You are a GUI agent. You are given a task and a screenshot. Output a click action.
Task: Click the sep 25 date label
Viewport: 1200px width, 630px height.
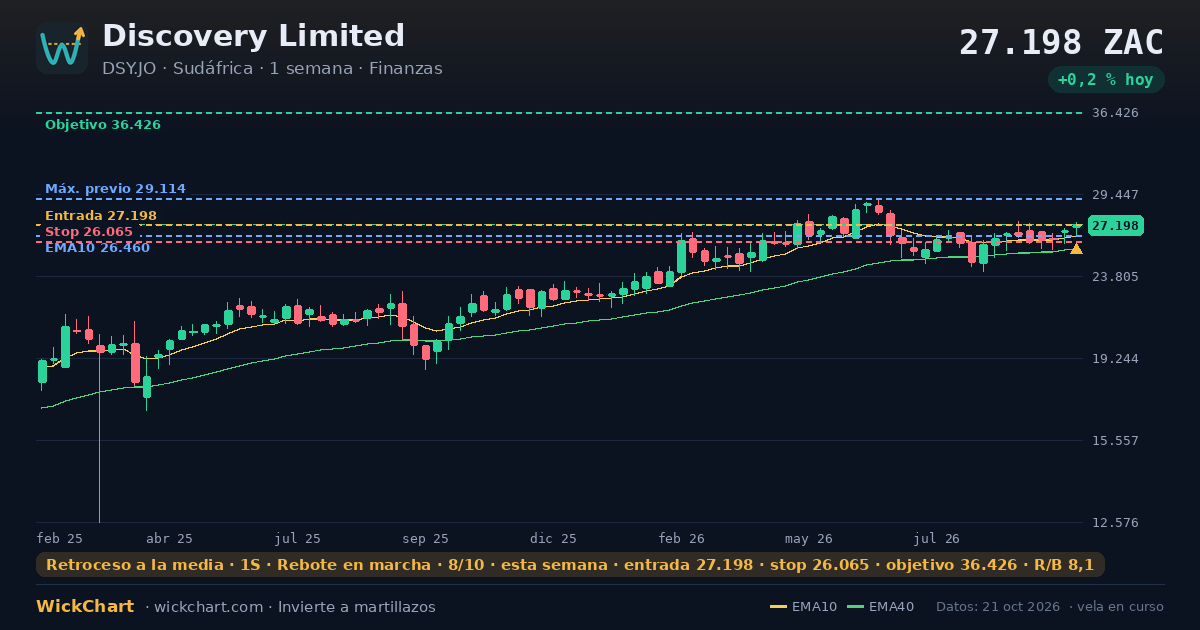pyautogui.click(x=425, y=538)
